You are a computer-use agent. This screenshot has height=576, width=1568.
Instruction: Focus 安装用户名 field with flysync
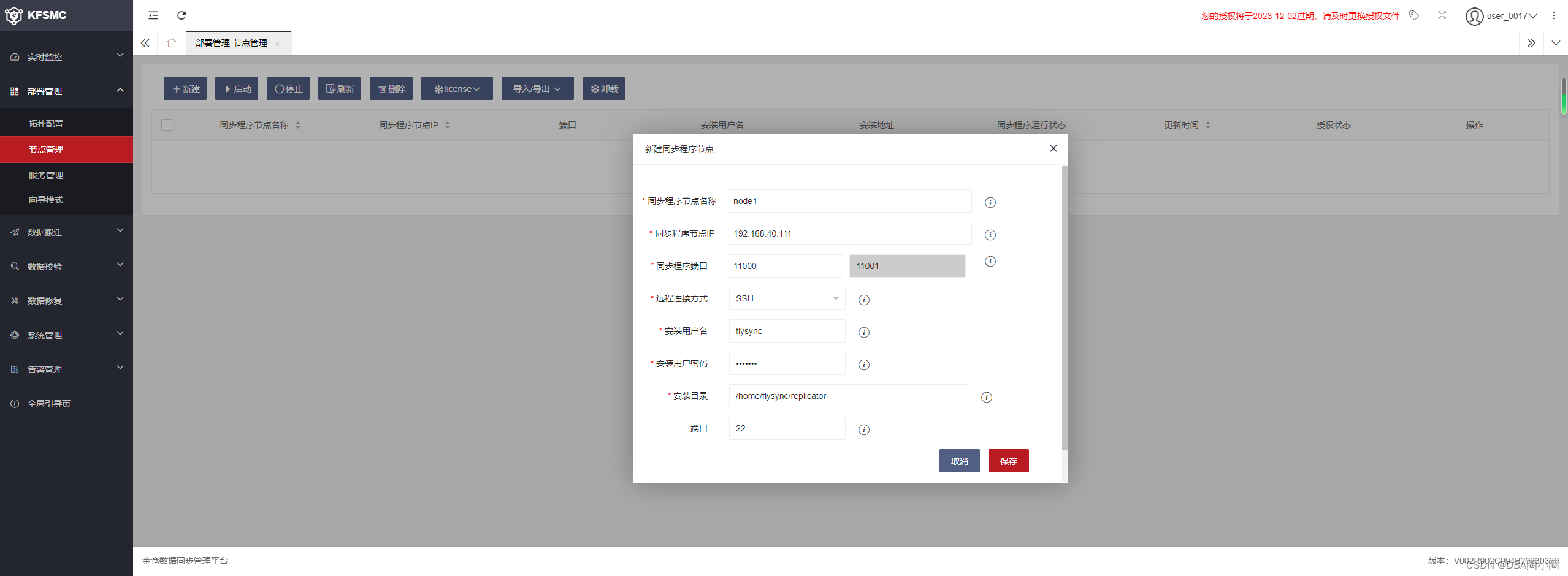[x=787, y=331]
